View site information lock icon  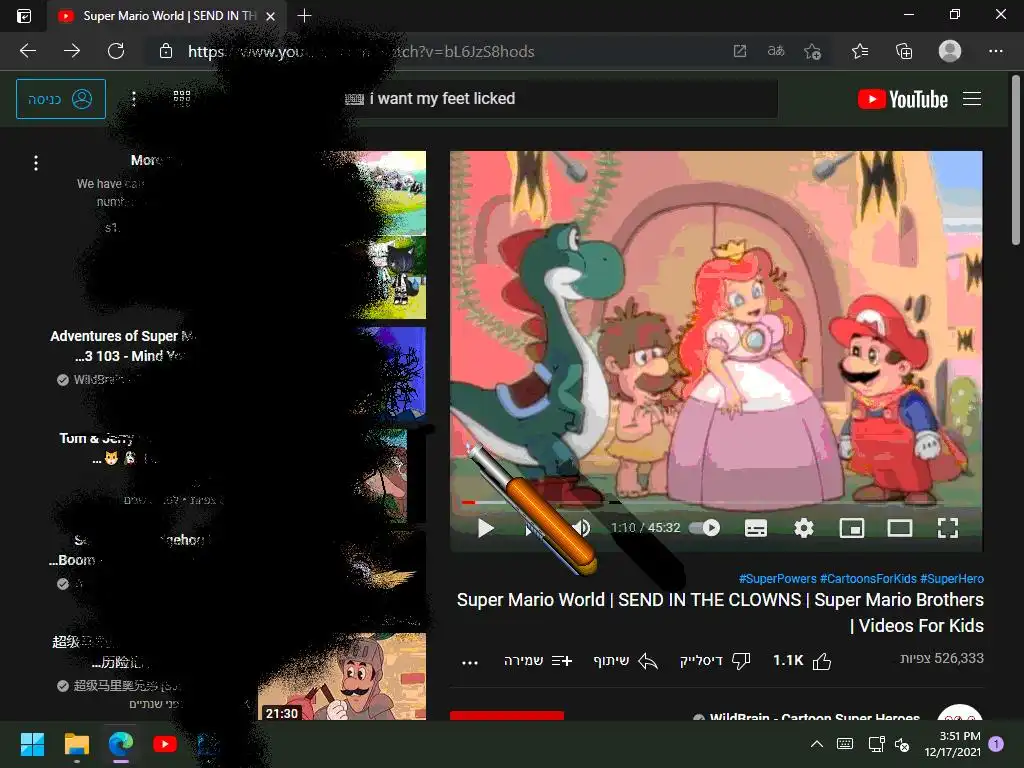(x=166, y=51)
